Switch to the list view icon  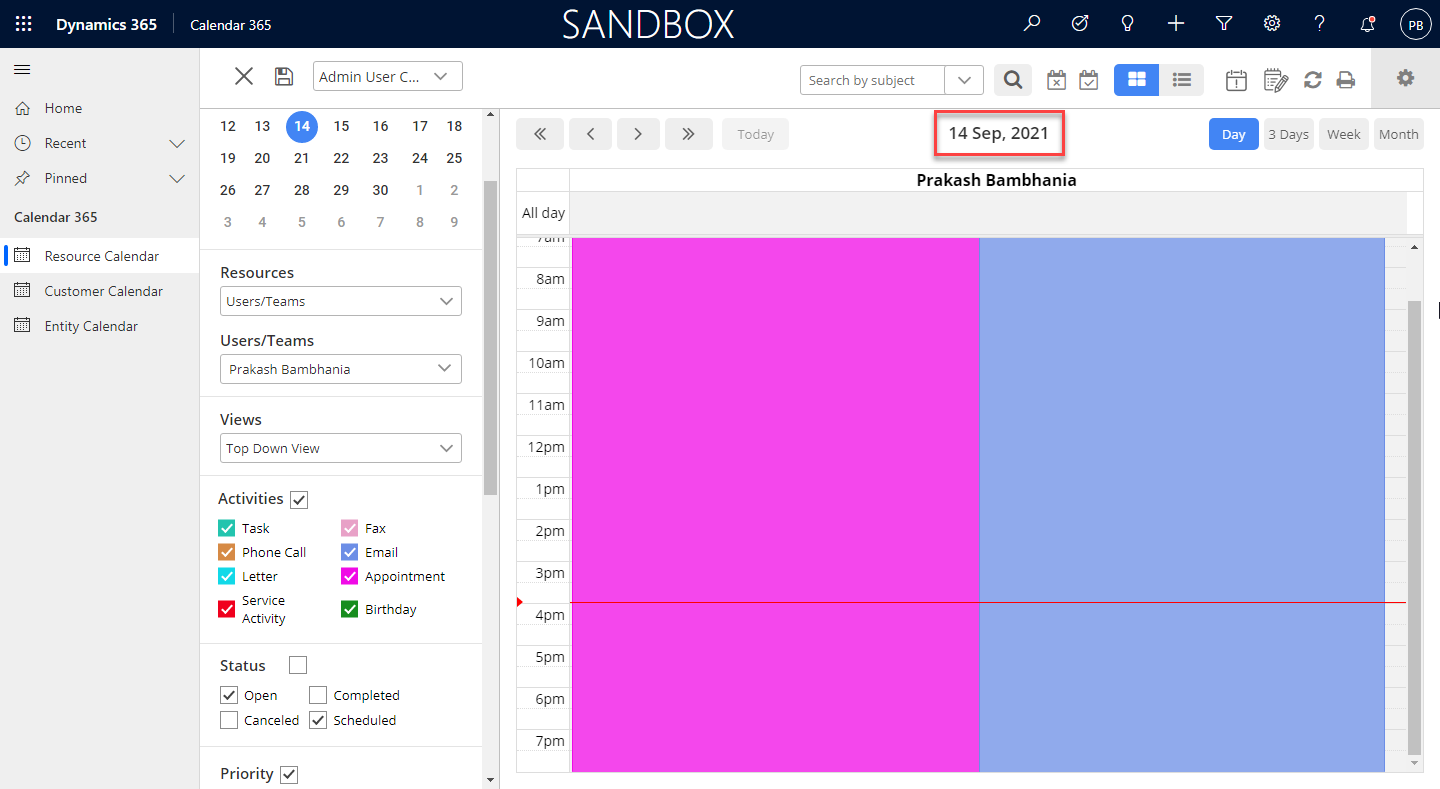(1181, 80)
